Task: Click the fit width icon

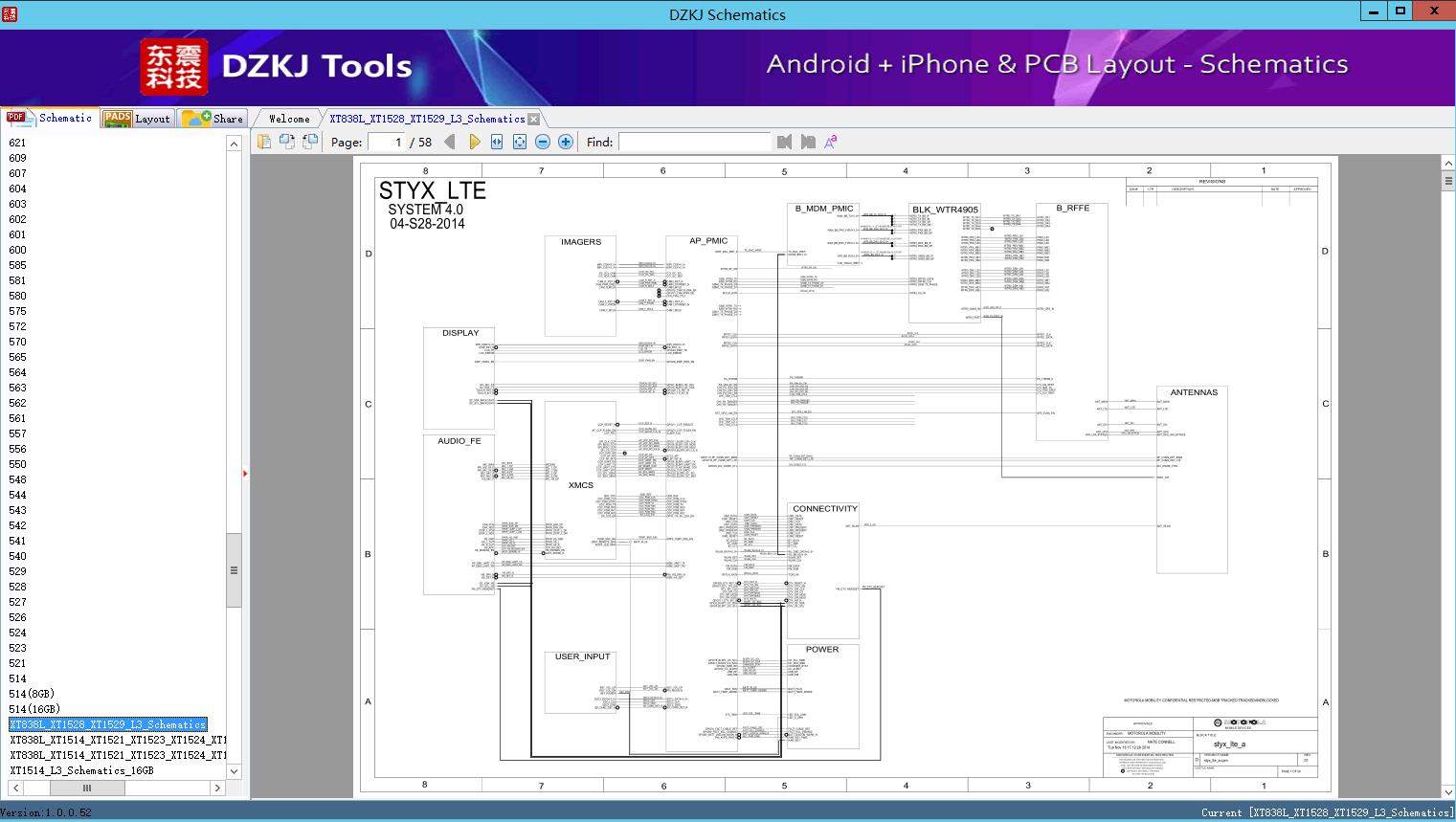Action: (497, 142)
